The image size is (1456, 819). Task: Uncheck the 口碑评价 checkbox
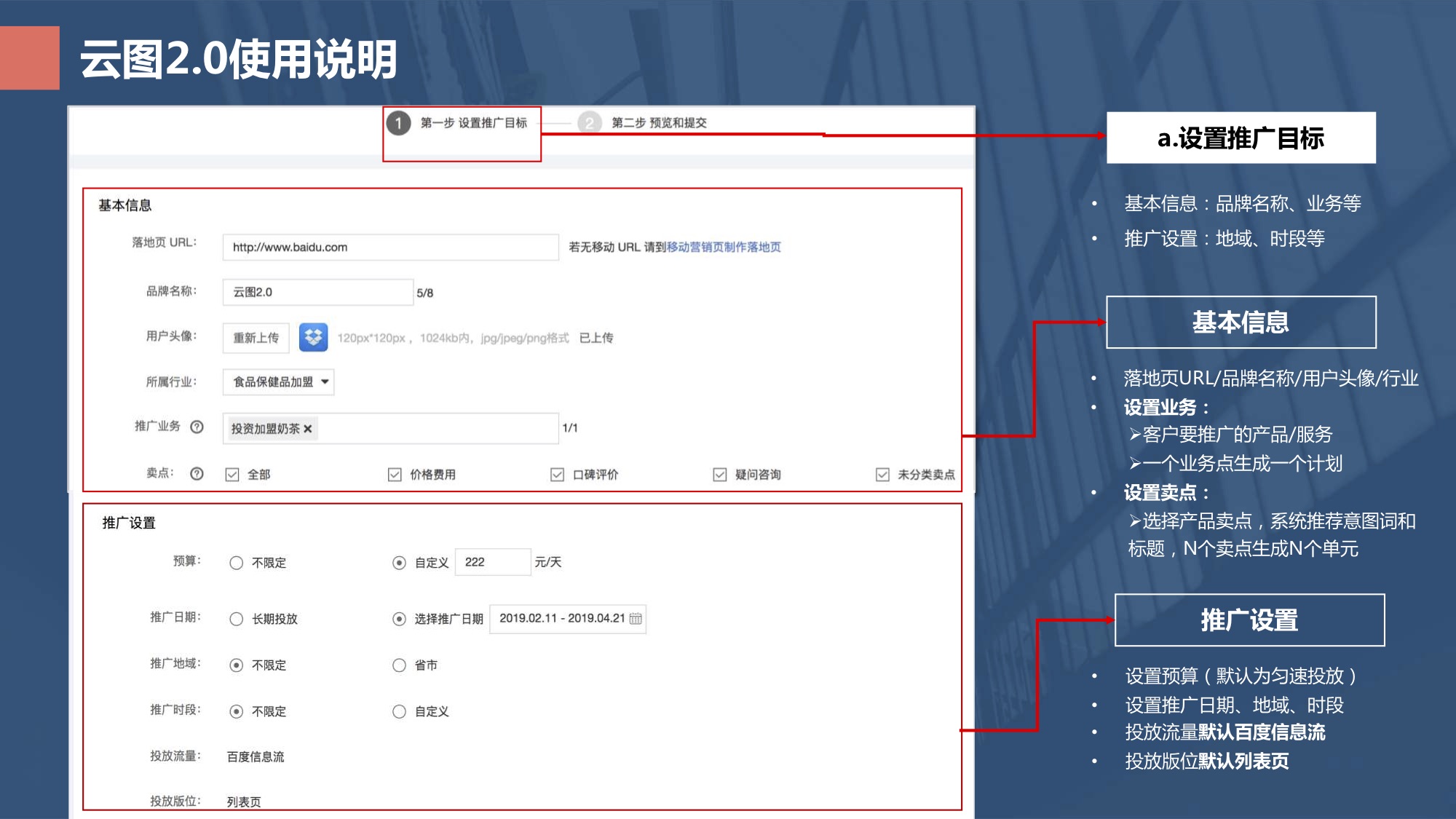click(x=557, y=475)
